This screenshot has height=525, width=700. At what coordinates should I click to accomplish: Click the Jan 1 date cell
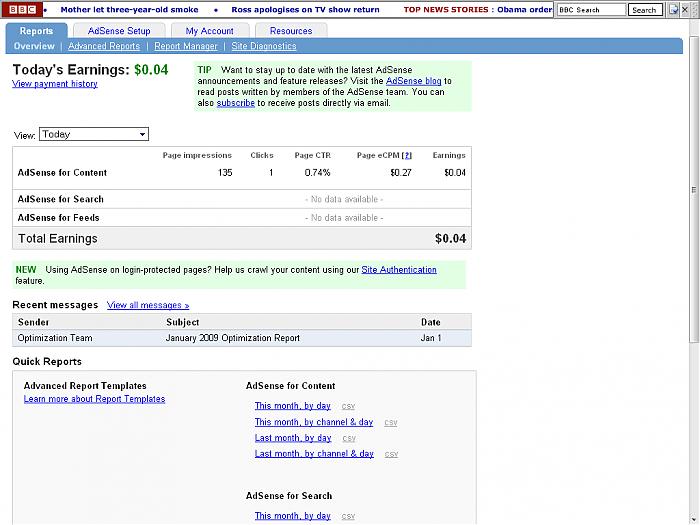point(431,338)
